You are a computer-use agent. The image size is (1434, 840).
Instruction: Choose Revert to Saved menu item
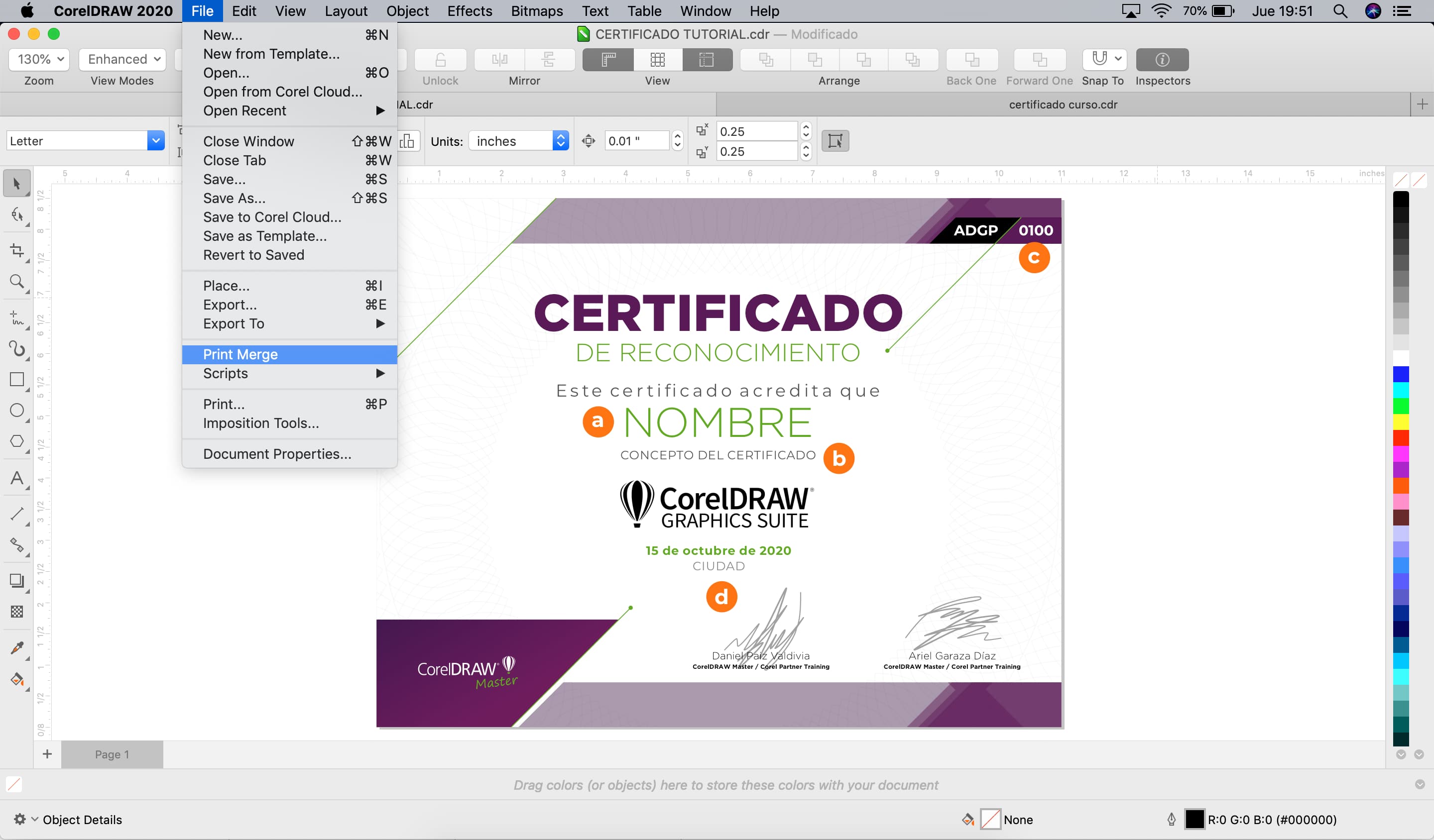coord(290,255)
